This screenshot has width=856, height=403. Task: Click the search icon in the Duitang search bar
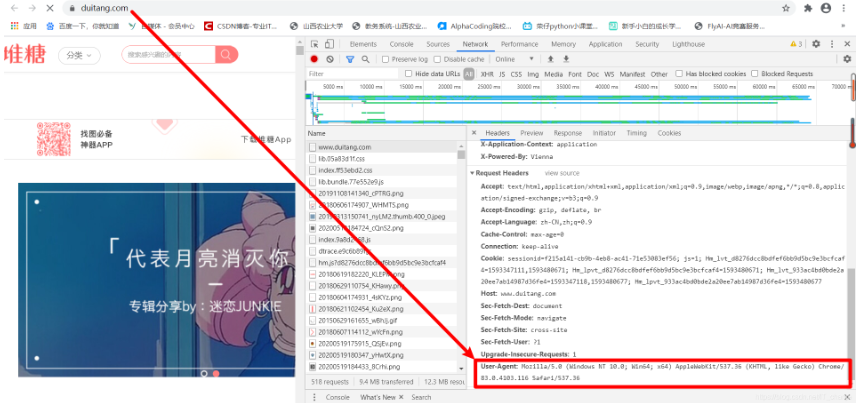pos(226,55)
